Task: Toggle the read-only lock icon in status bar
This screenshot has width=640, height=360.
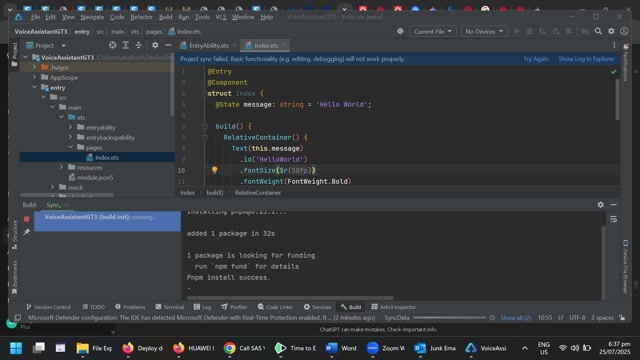Action: tap(622, 318)
